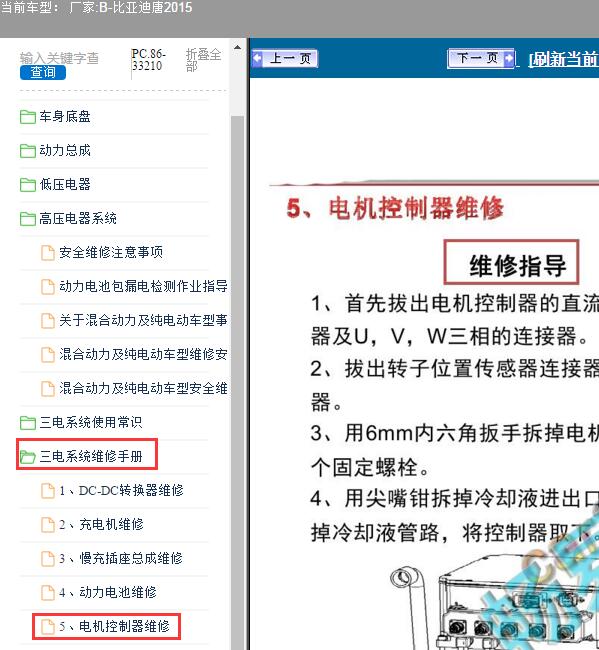599x650 pixels.
Task: Click document icon beside 3、慢充插座总成维修
Action: tap(48, 559)
